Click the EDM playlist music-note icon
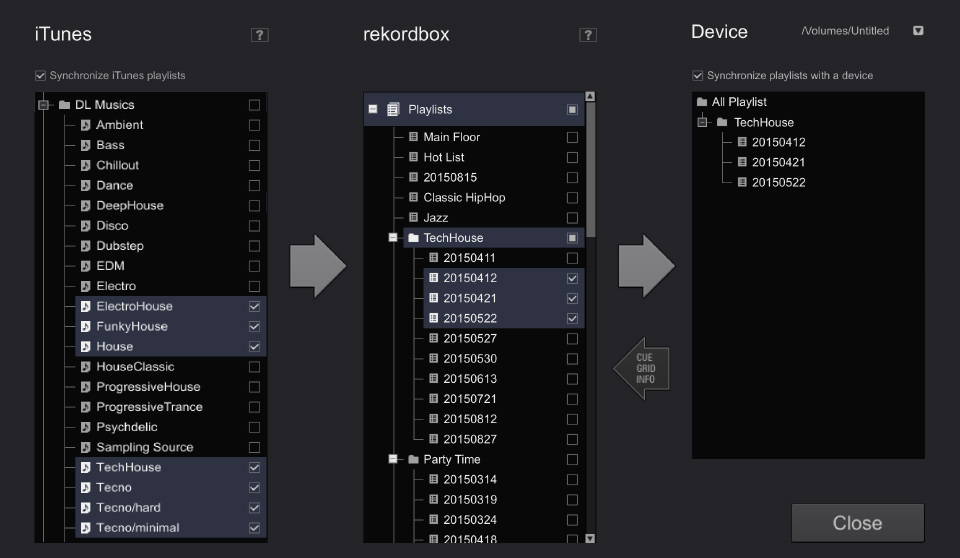 (x=86, y=266)
